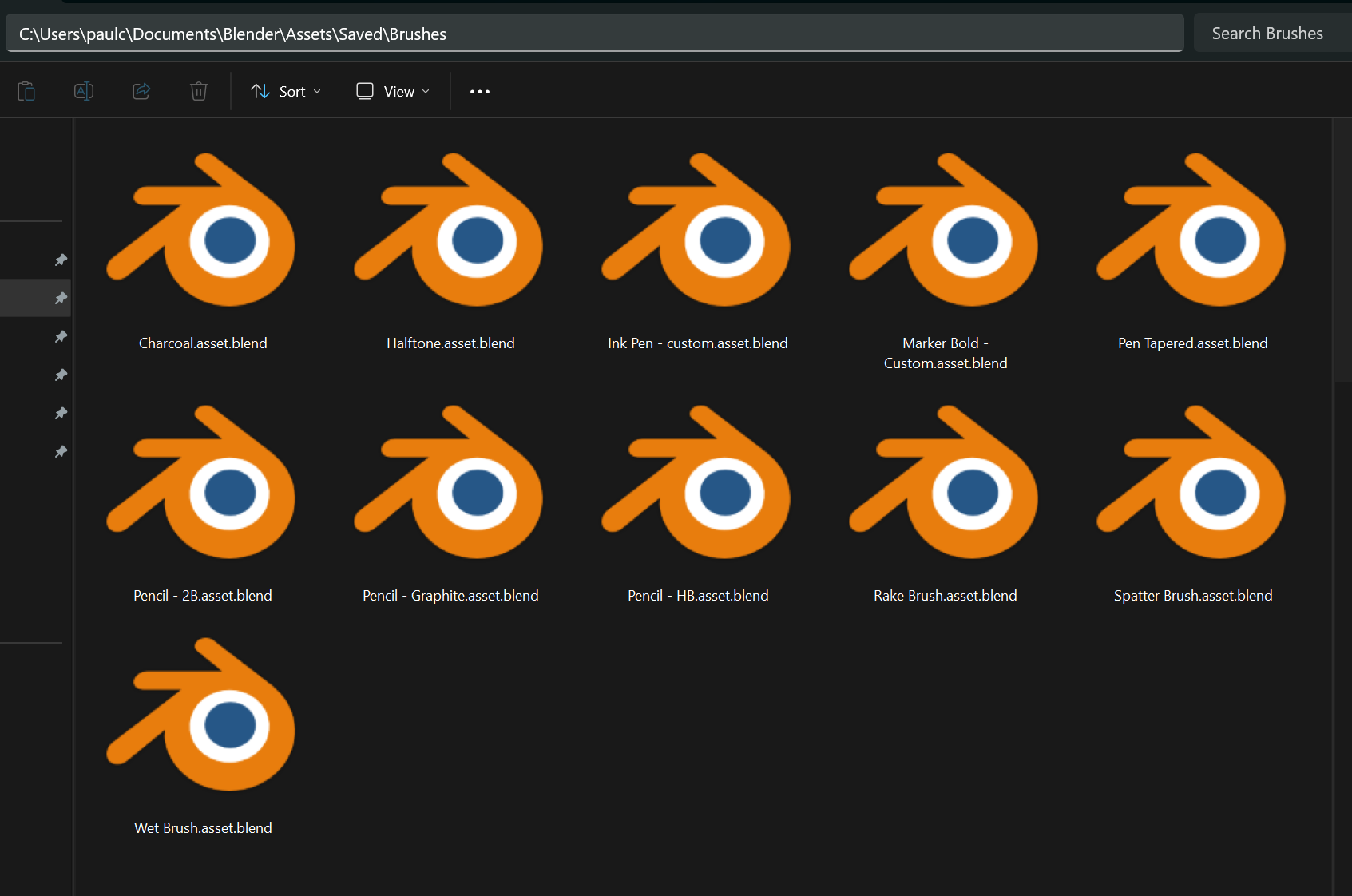Click the highlighted pinned sidebar item

pyautogui.click(x=35, y=298)
